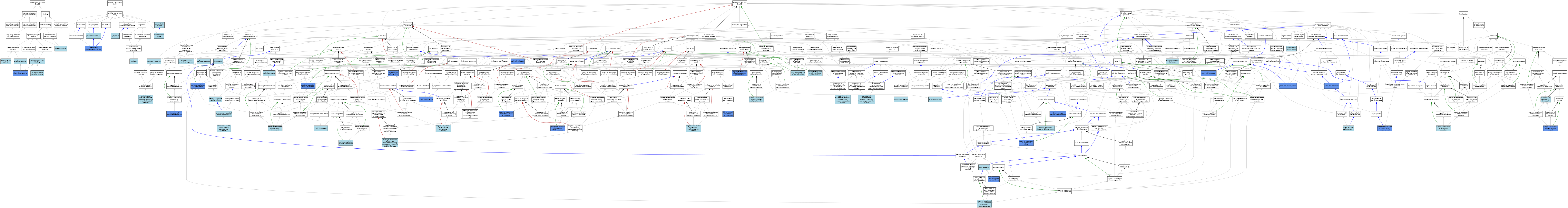Select the 'locomotion' node
The height and width of the screenshot is (208, 1568).
[382, 36]
